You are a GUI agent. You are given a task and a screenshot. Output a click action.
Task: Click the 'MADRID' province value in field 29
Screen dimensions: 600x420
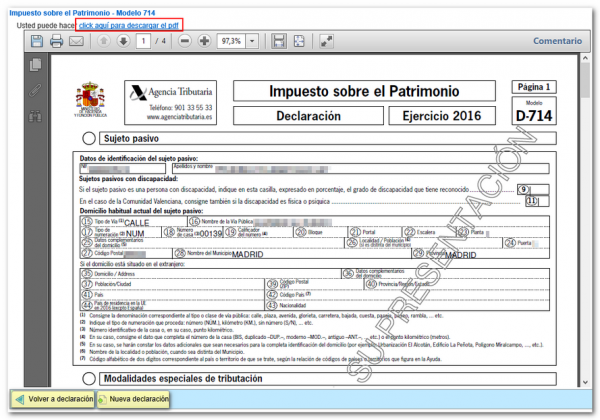461,255
